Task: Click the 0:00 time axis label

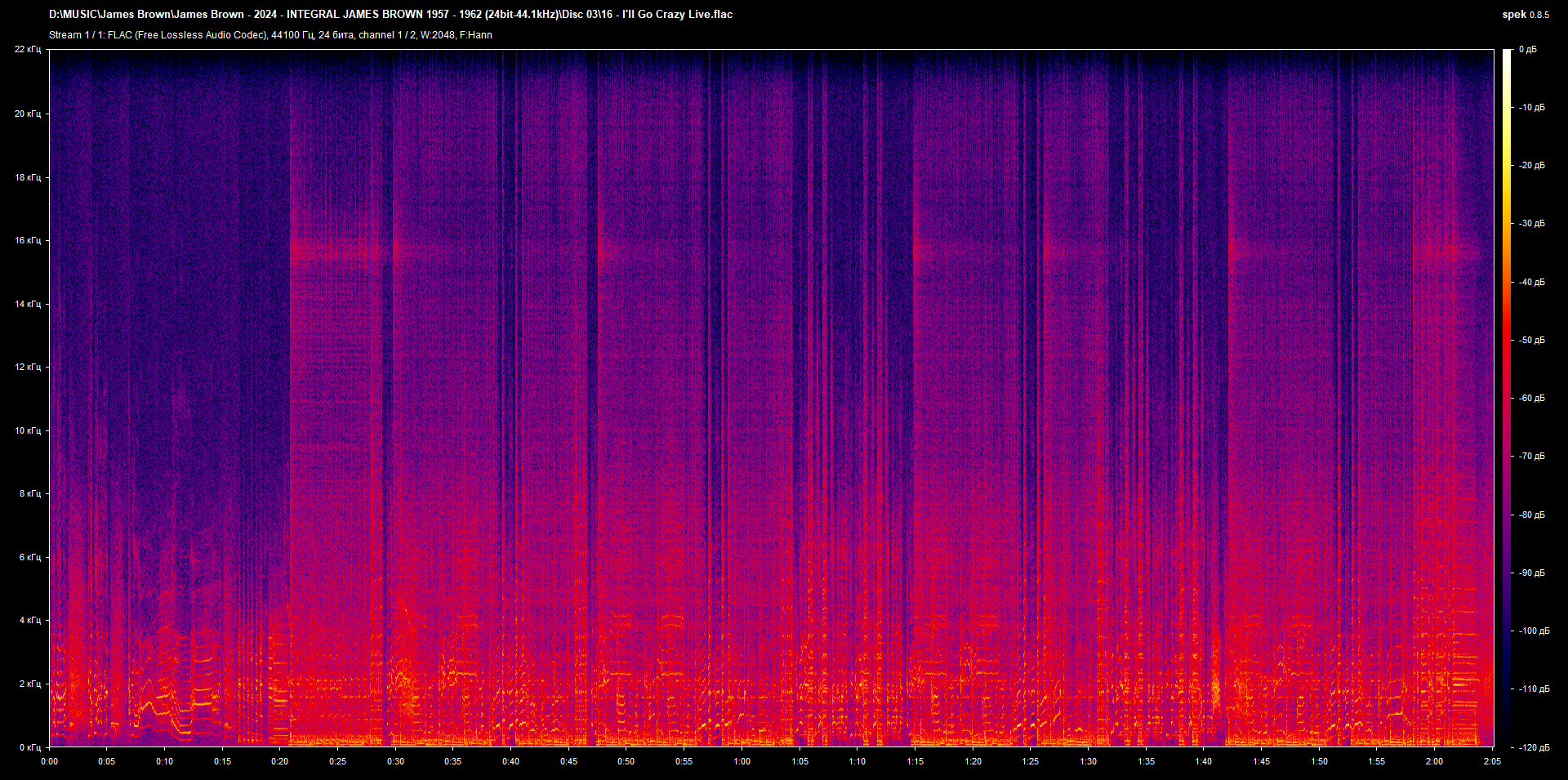Action: click(50, 761)
